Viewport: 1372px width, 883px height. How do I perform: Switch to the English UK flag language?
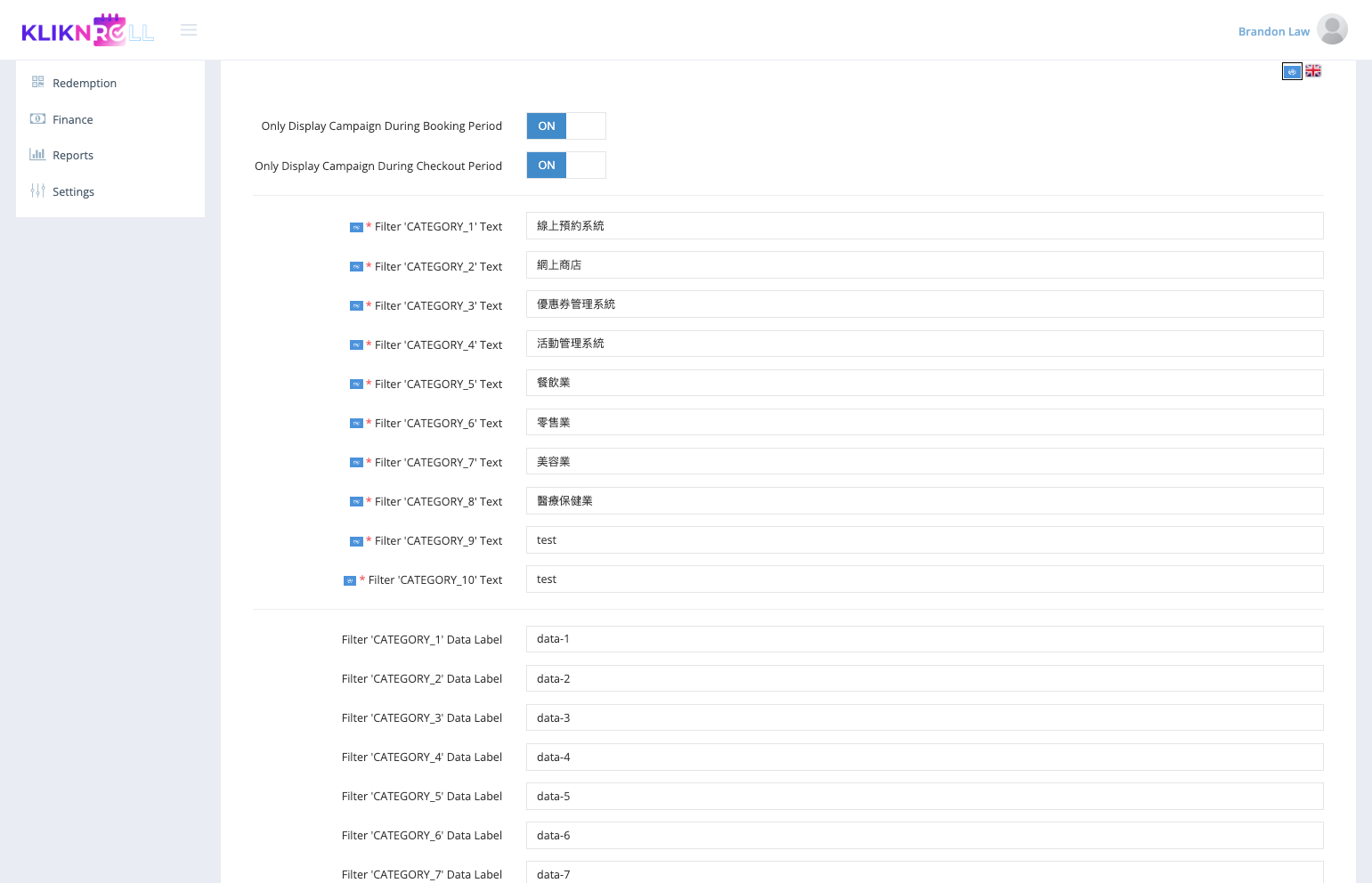click(1313, 71)
